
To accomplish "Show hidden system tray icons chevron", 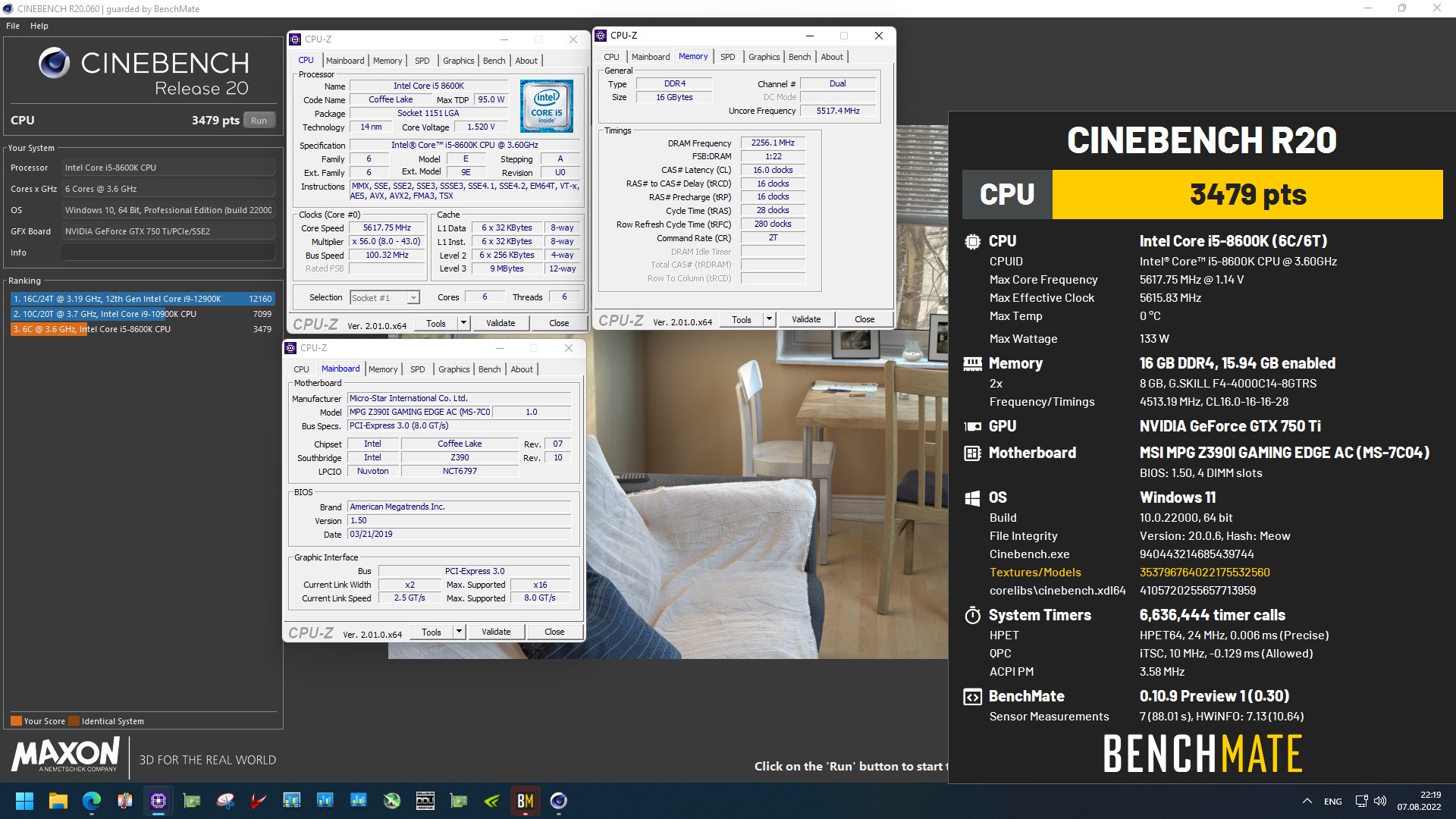I will (x=1307, y=801).
